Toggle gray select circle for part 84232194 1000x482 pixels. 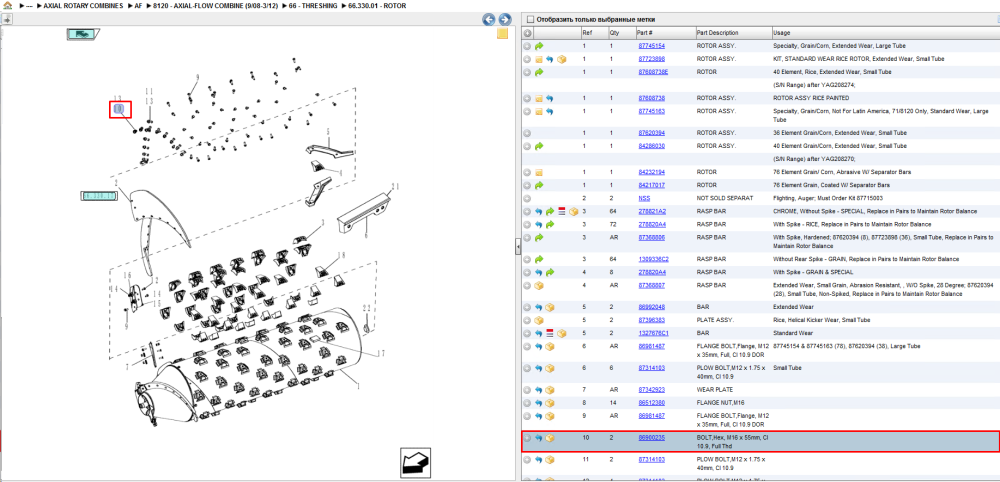pos(527,172)
